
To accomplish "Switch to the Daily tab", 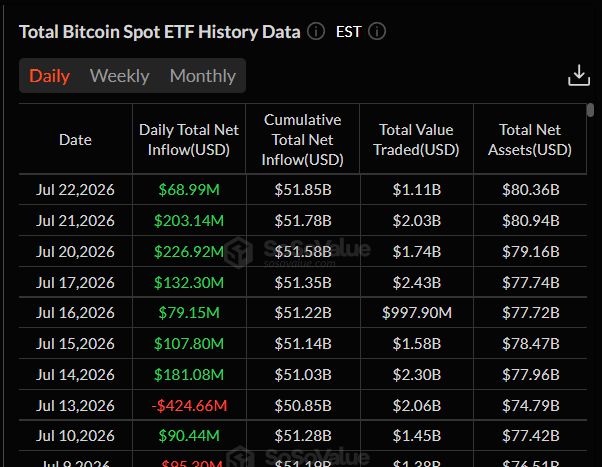I will pyautogui.click(x=50, y=76).
